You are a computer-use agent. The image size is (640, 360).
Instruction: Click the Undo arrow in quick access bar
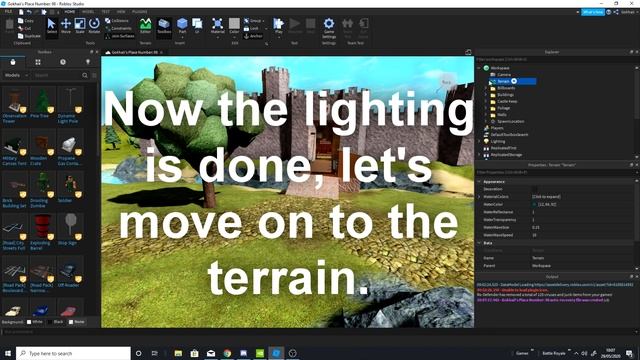29,12
